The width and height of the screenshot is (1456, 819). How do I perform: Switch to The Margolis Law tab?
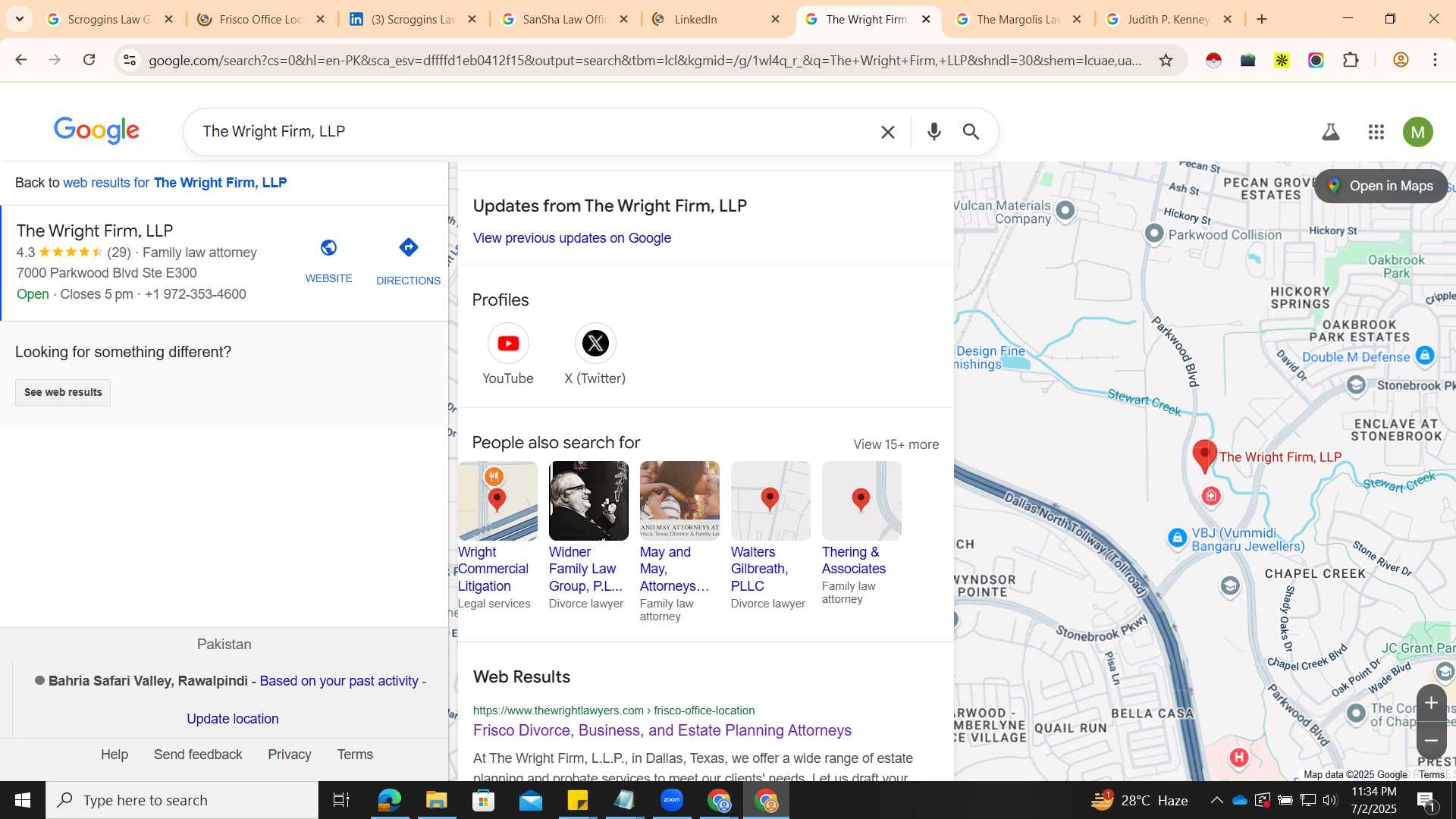click(1018, 20)
